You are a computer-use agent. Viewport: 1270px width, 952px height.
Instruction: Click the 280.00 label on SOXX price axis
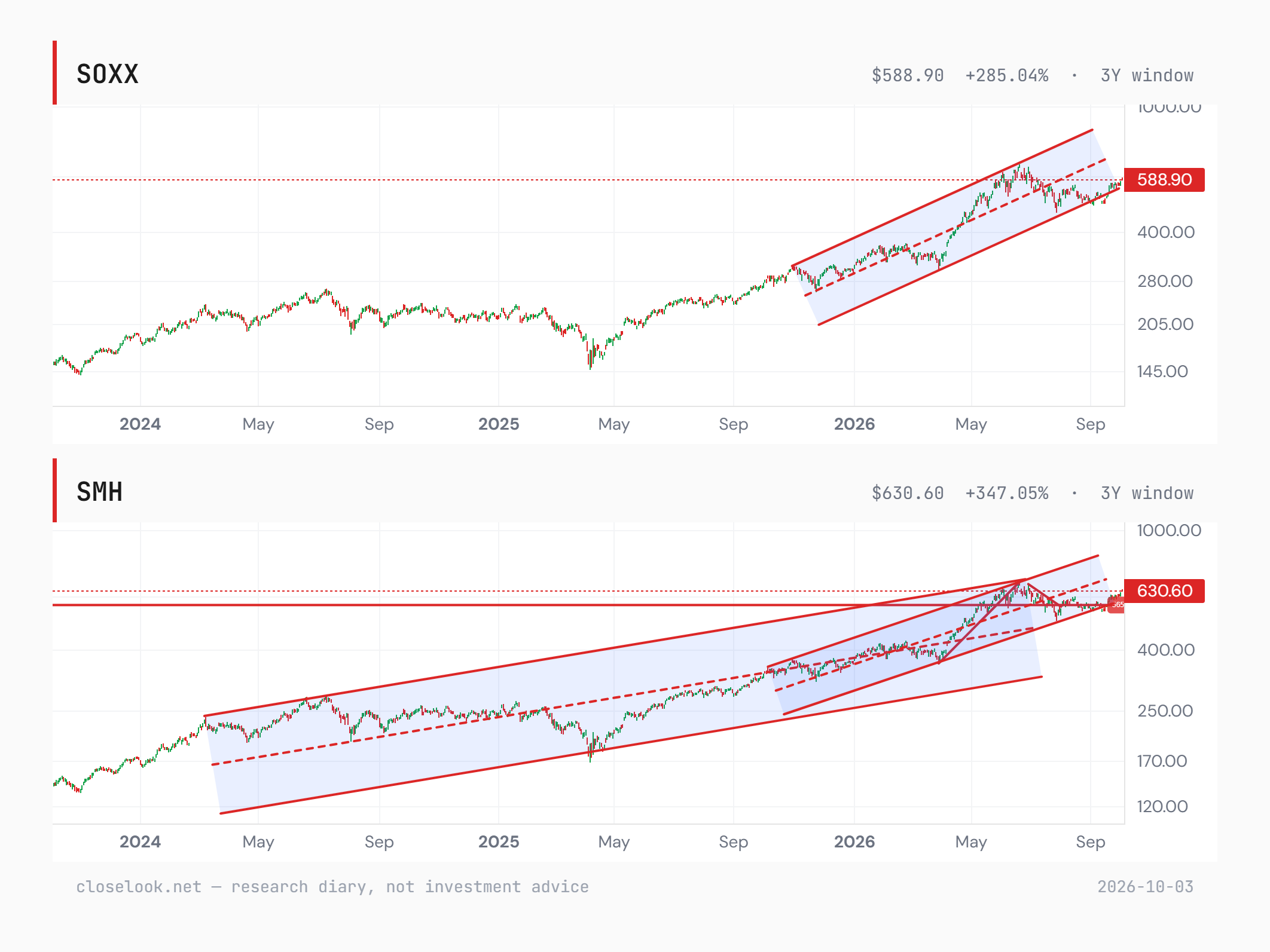(x=1165, y=281)
